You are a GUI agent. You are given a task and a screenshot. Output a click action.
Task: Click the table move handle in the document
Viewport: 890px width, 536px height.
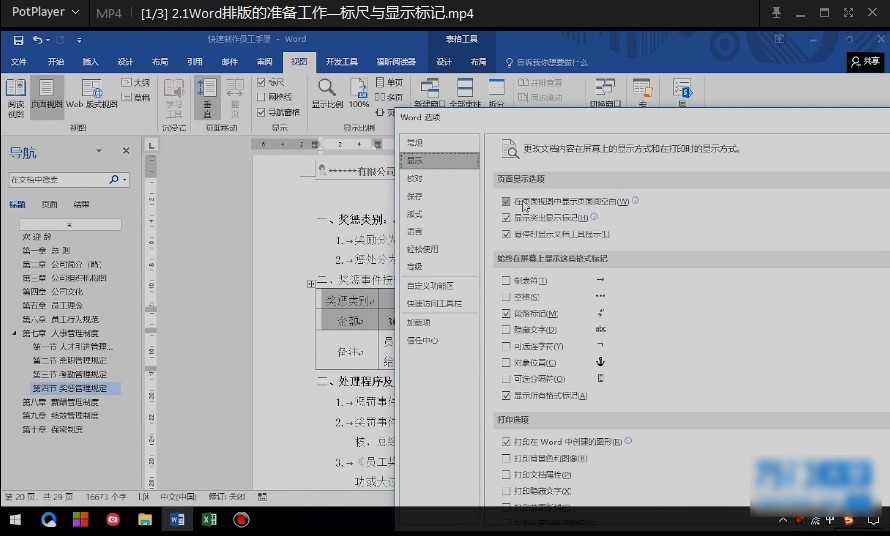pos(311,283)
